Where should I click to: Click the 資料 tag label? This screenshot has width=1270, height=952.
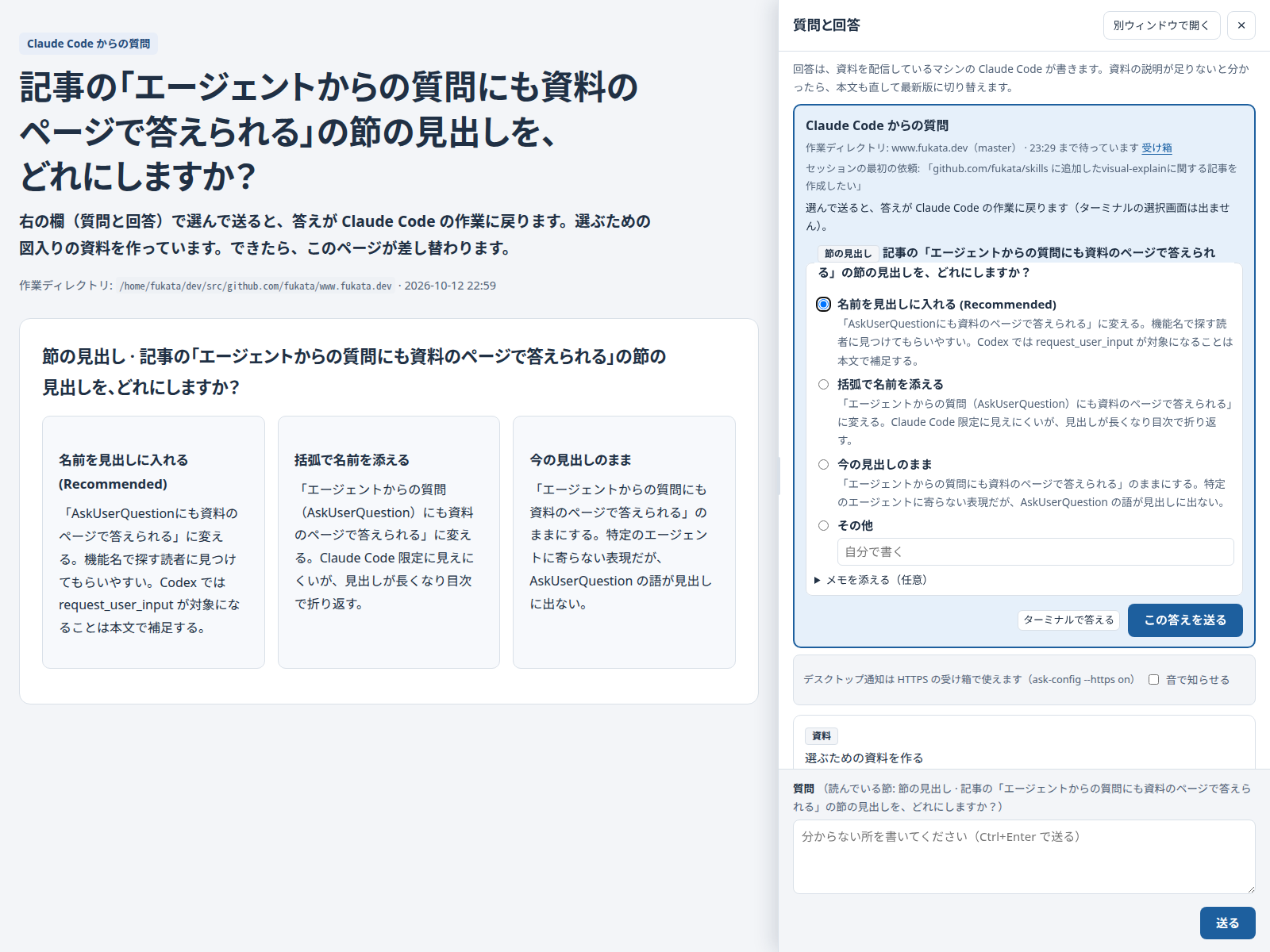coord(822,736)
